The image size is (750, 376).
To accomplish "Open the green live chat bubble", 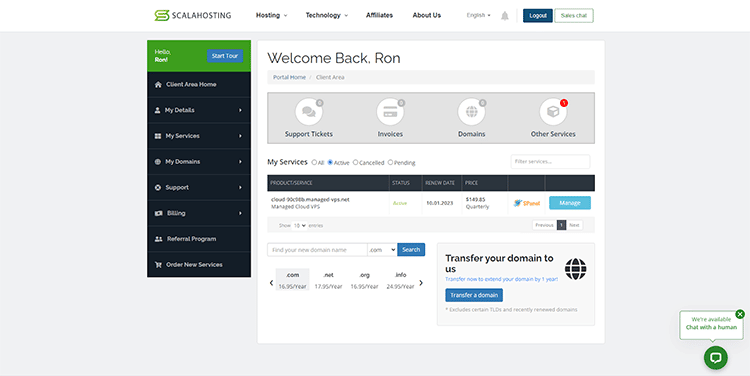I will (x=716, y=357).
